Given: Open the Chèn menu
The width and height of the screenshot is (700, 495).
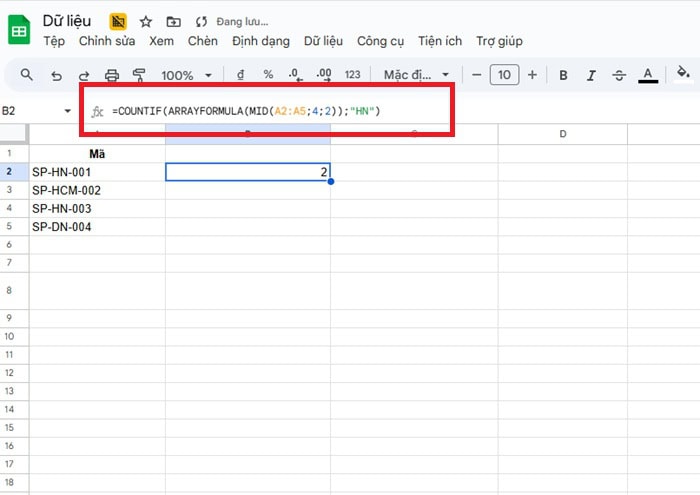Looking at the screenshot, I should click(x=202, y=41).
